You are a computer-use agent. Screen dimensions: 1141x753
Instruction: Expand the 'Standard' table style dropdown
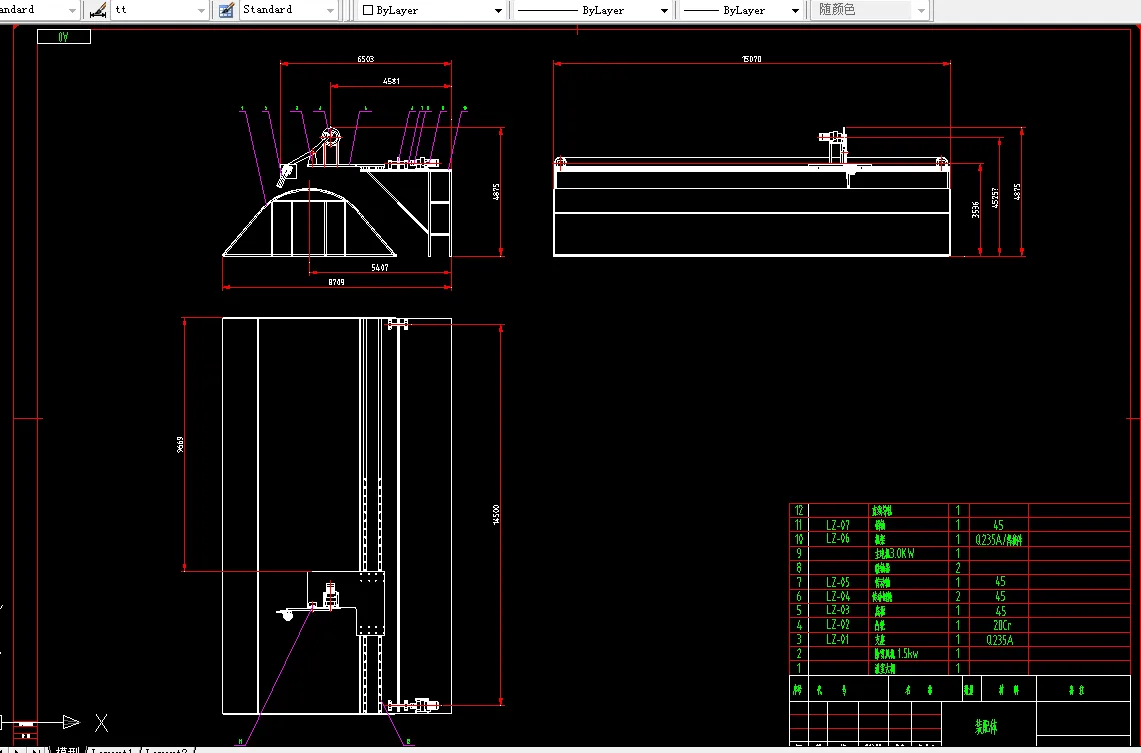pyautogui.click(x=330, y=10)
